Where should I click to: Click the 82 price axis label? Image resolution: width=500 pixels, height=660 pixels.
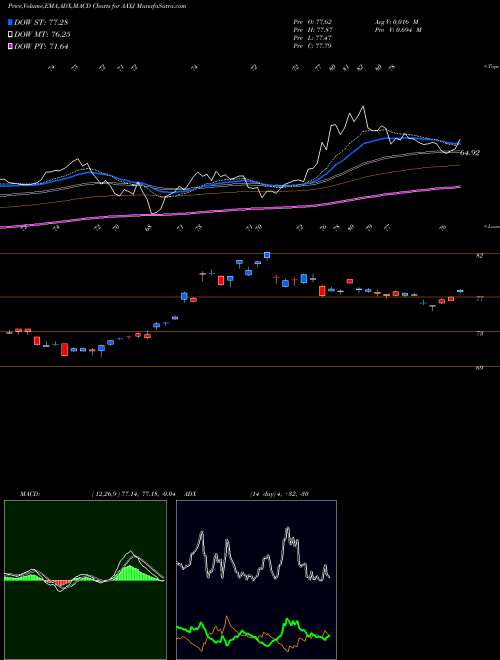tap(480, 255)
